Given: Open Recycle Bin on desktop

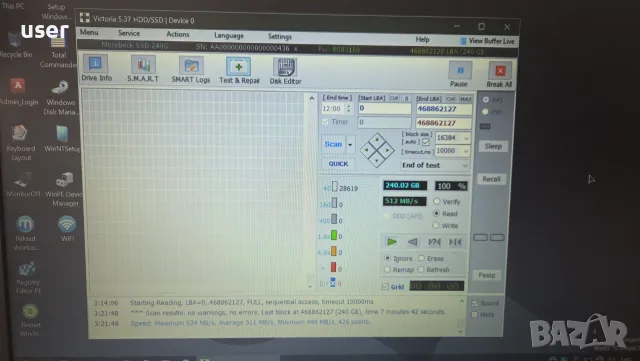Looking at the screenshot, I should (x=16, y=45).
